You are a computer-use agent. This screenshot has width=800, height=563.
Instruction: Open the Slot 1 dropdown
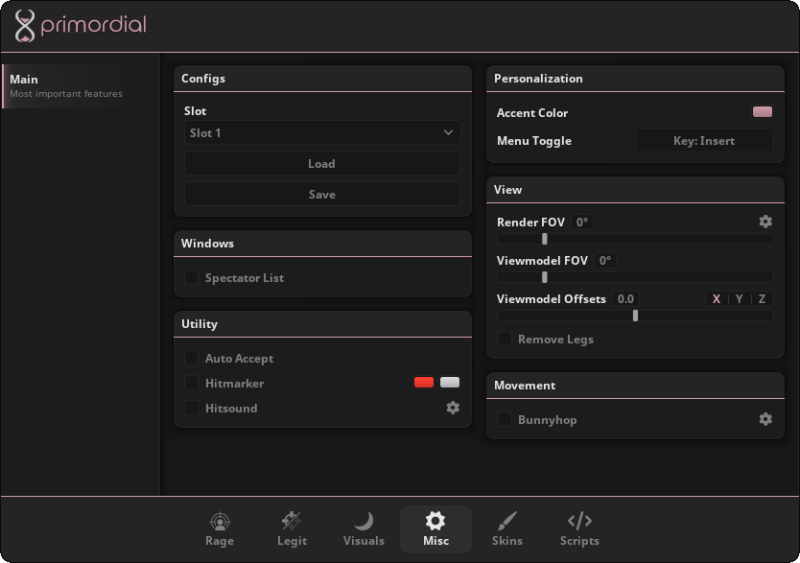coord(322,133)
